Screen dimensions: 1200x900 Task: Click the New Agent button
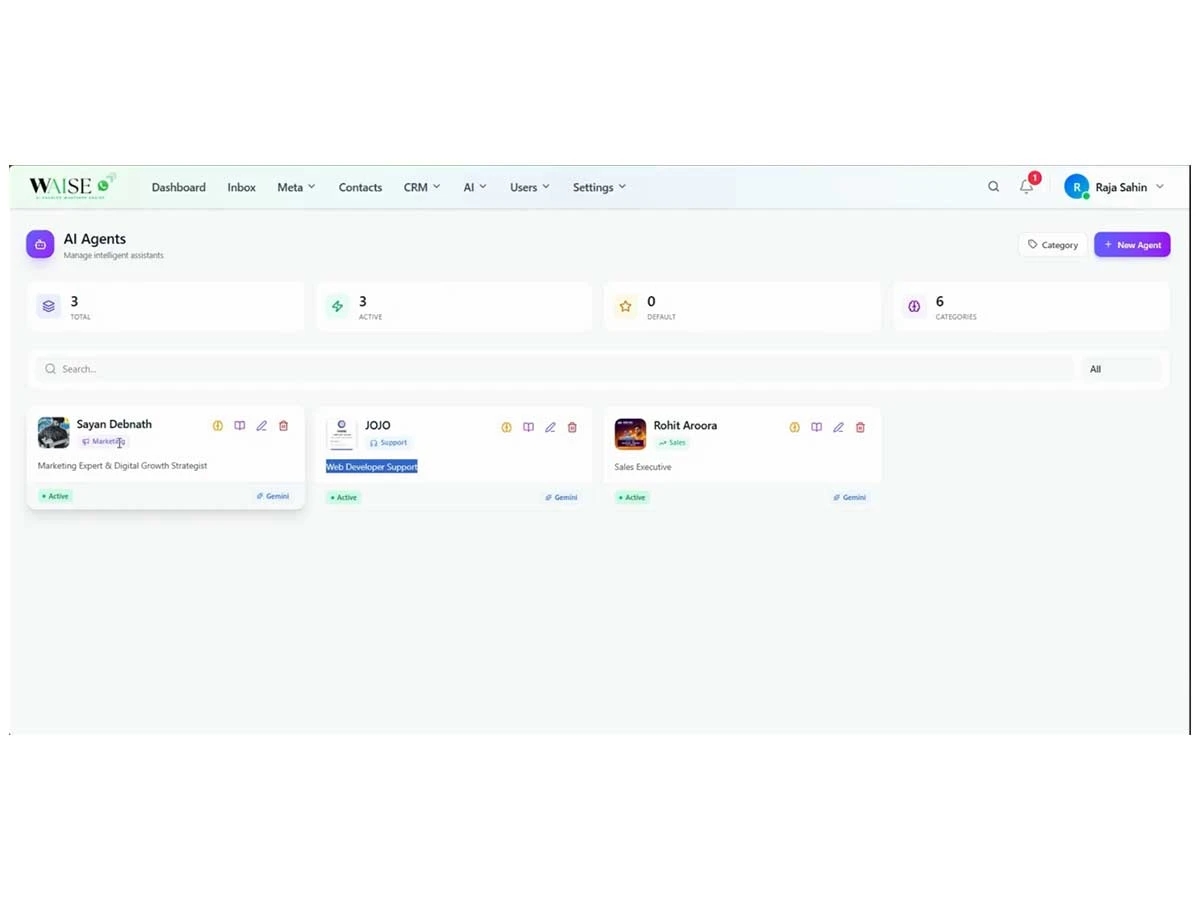(1132, 244)
